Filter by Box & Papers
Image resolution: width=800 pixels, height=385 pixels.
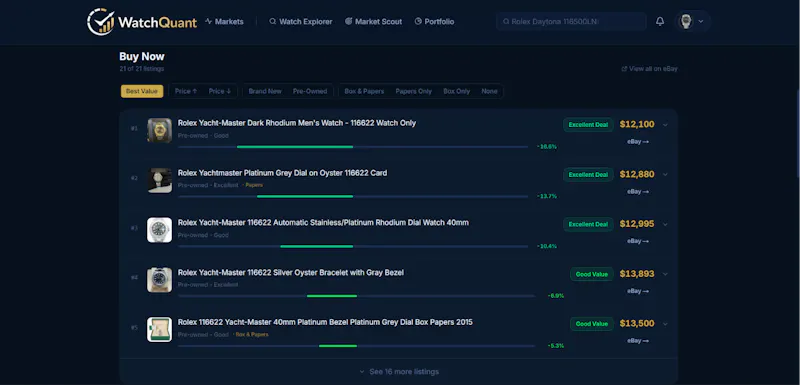364,91
